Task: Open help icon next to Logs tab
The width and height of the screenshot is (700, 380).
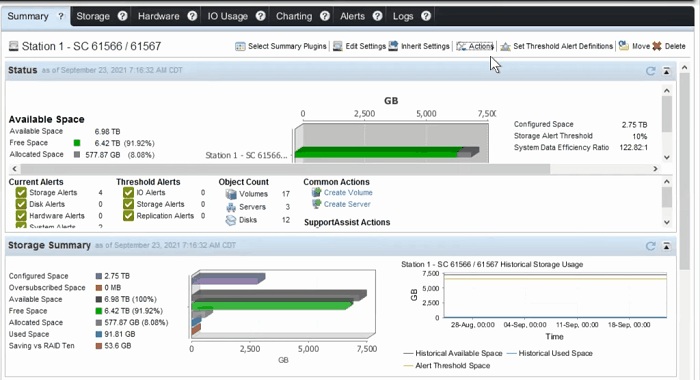Action: point(426,16)
